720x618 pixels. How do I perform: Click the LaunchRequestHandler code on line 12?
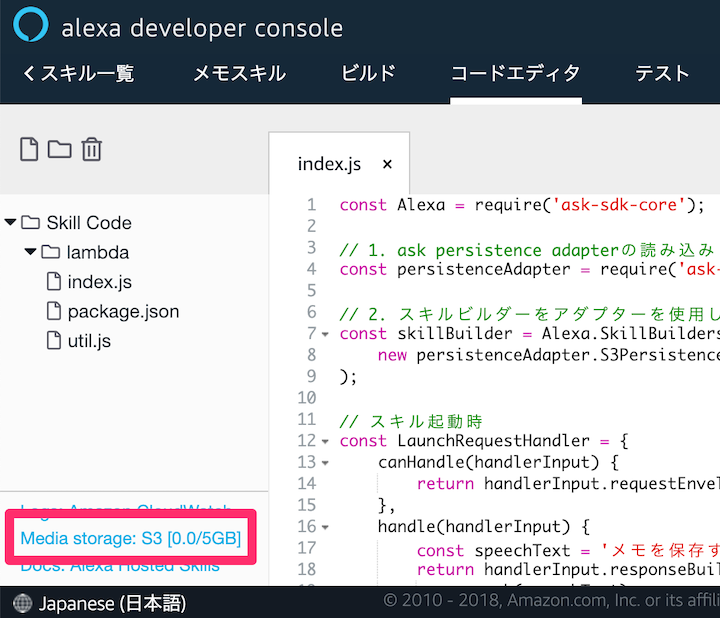[493, 441]
